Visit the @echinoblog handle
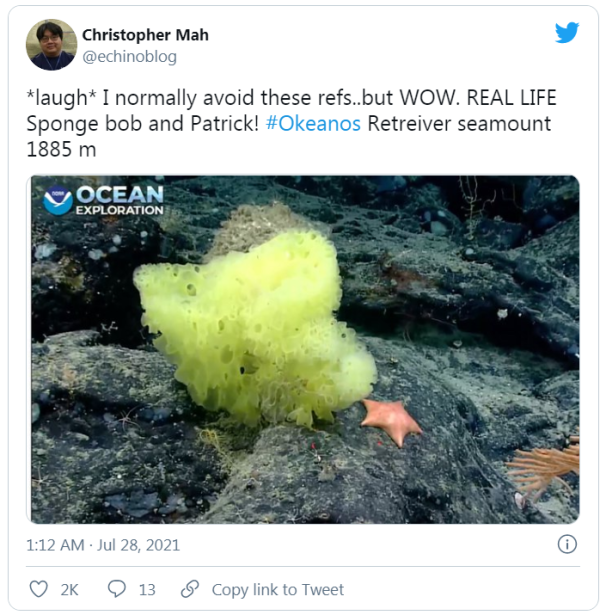The width and height of the screenshot is (600, 615). click(129, 57)
